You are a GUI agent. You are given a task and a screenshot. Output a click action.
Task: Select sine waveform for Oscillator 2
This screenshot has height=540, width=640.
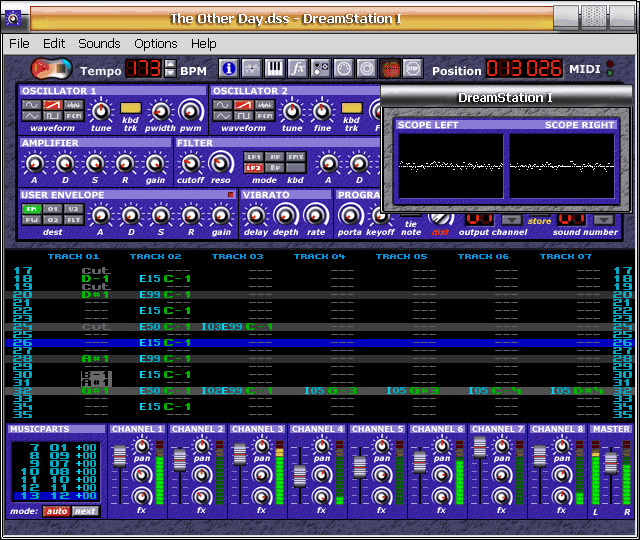pos(222,105)
